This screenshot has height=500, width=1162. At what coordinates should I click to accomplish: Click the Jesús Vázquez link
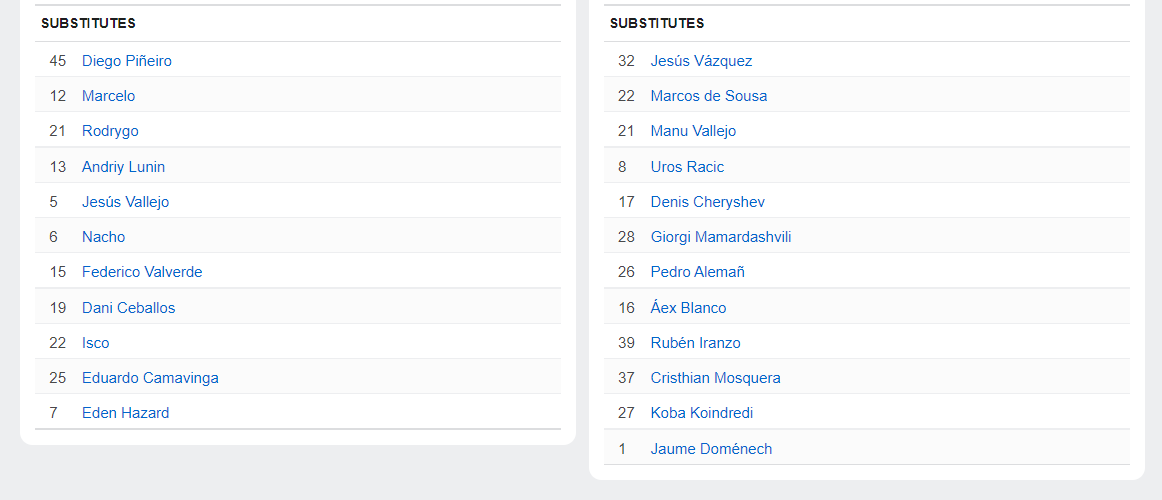(x=701, y=61)
